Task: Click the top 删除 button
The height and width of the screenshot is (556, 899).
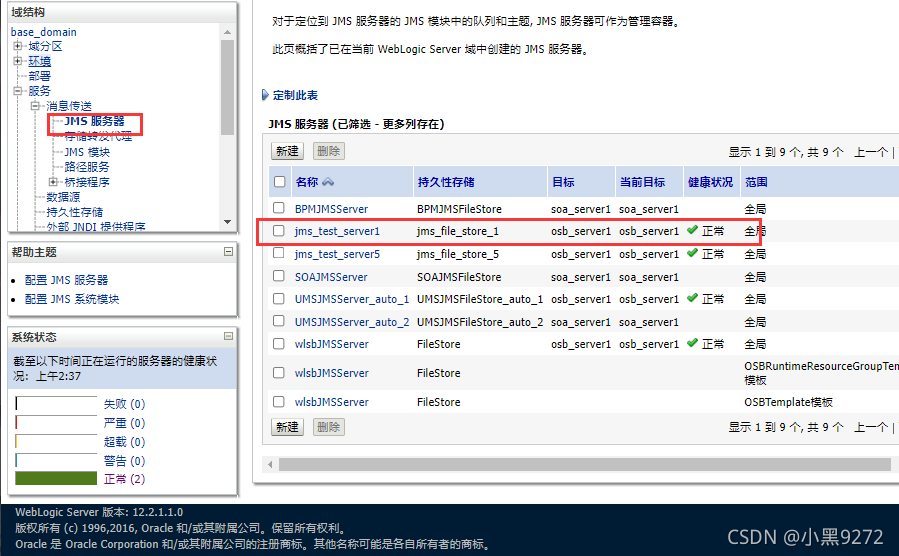Action: click(x=329, y=151)
